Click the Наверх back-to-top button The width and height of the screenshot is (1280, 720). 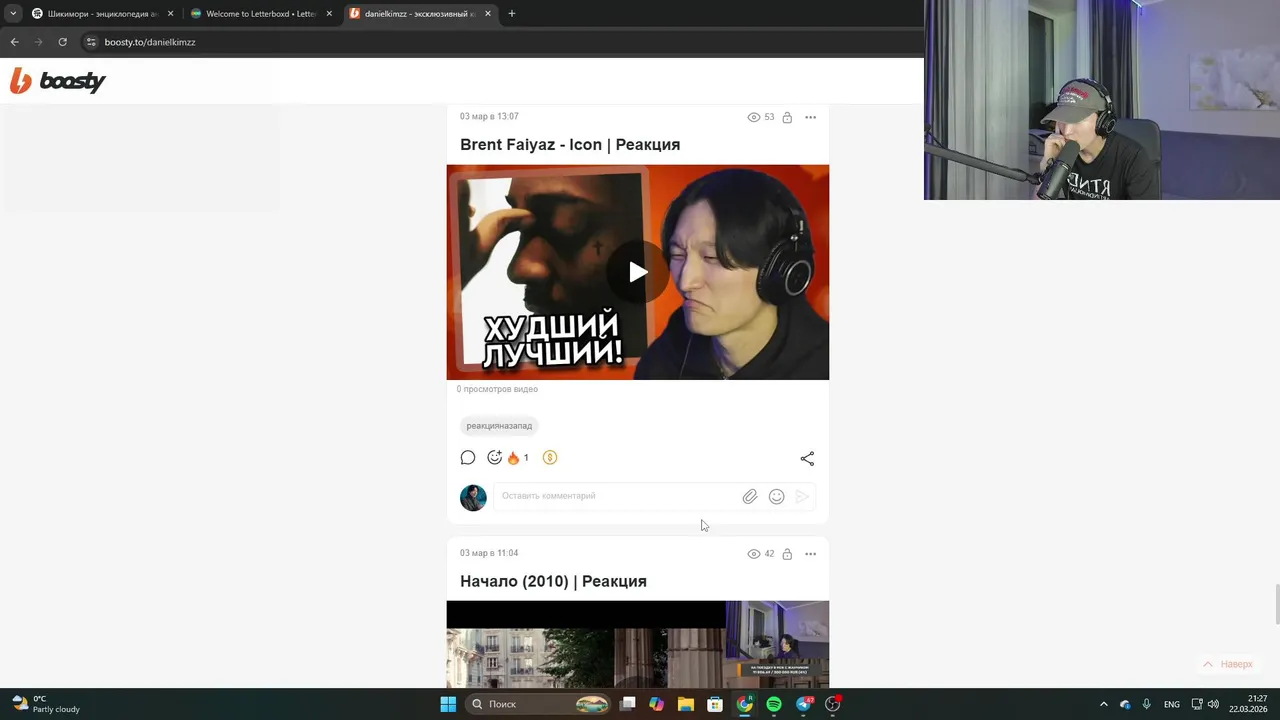click(1227, 664)
